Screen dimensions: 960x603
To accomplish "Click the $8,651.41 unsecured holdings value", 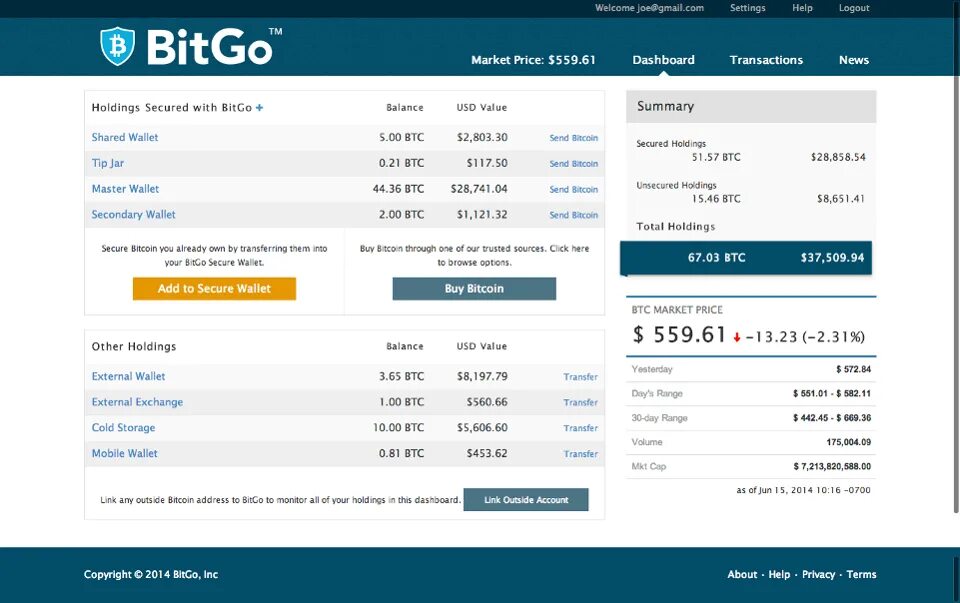I will [x=841, y=198].
